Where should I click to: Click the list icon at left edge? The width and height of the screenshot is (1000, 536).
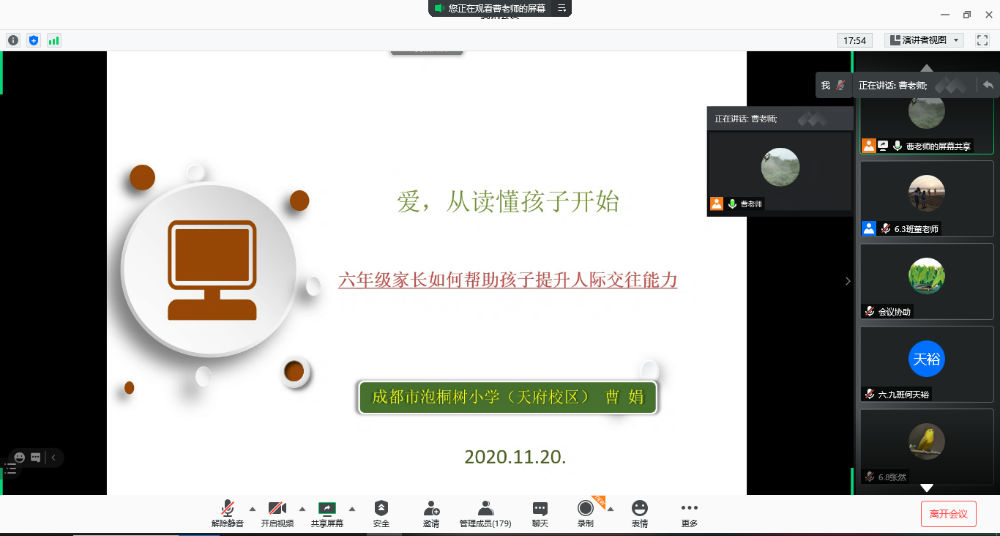[10, 470]
